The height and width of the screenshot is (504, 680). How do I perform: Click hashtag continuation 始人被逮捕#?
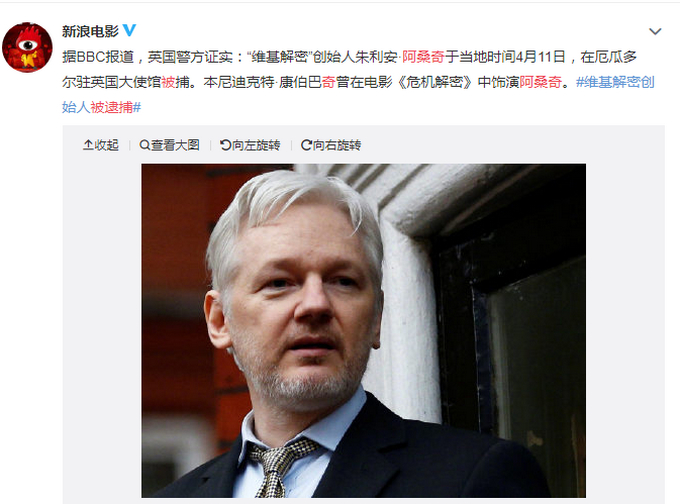(x=101, y=107)
